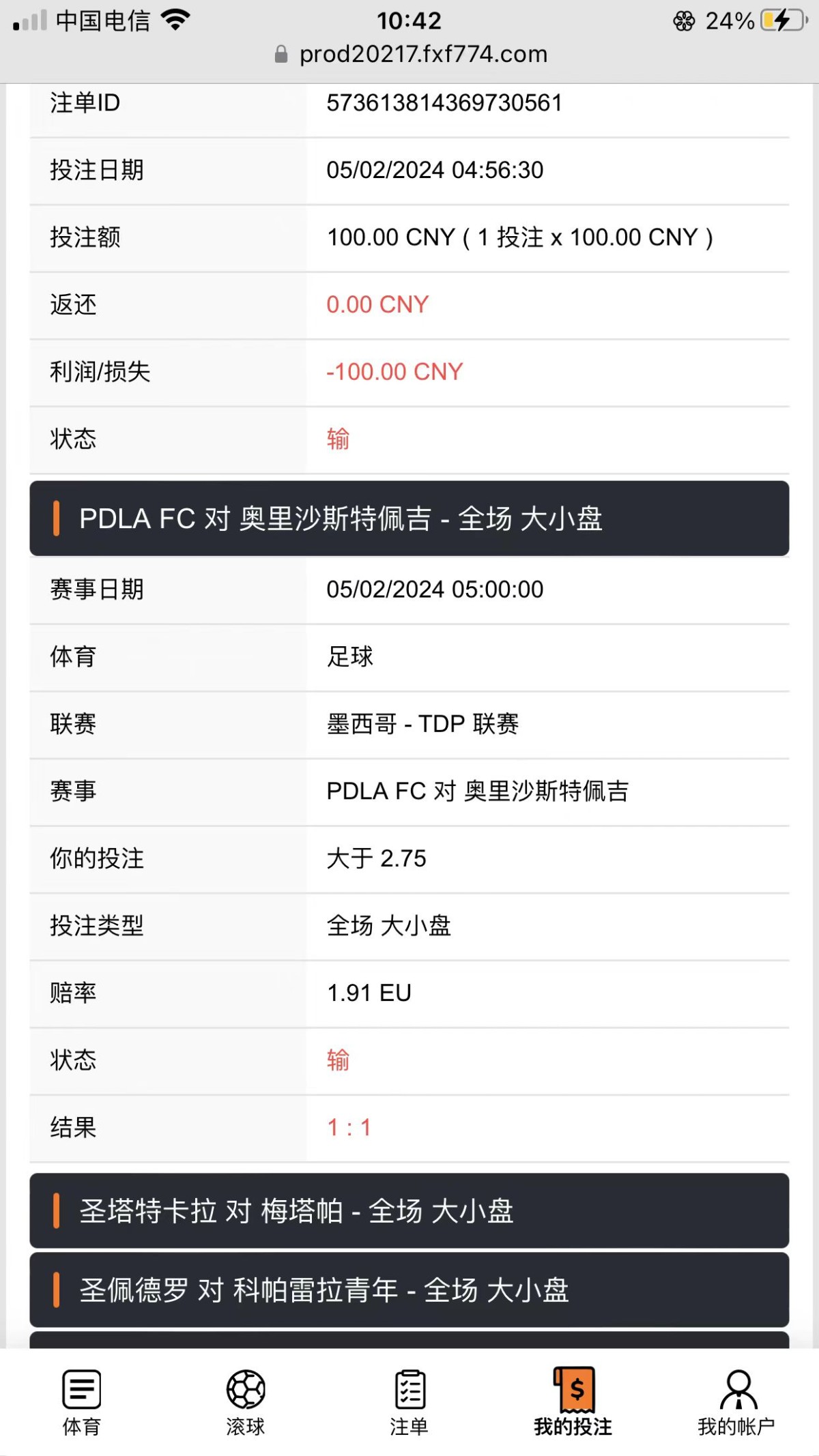The width and height of the screenshot is (819, 1456).
Task: Tap the -100.00 CNY loss value
Action: click(x=394, y=372)
